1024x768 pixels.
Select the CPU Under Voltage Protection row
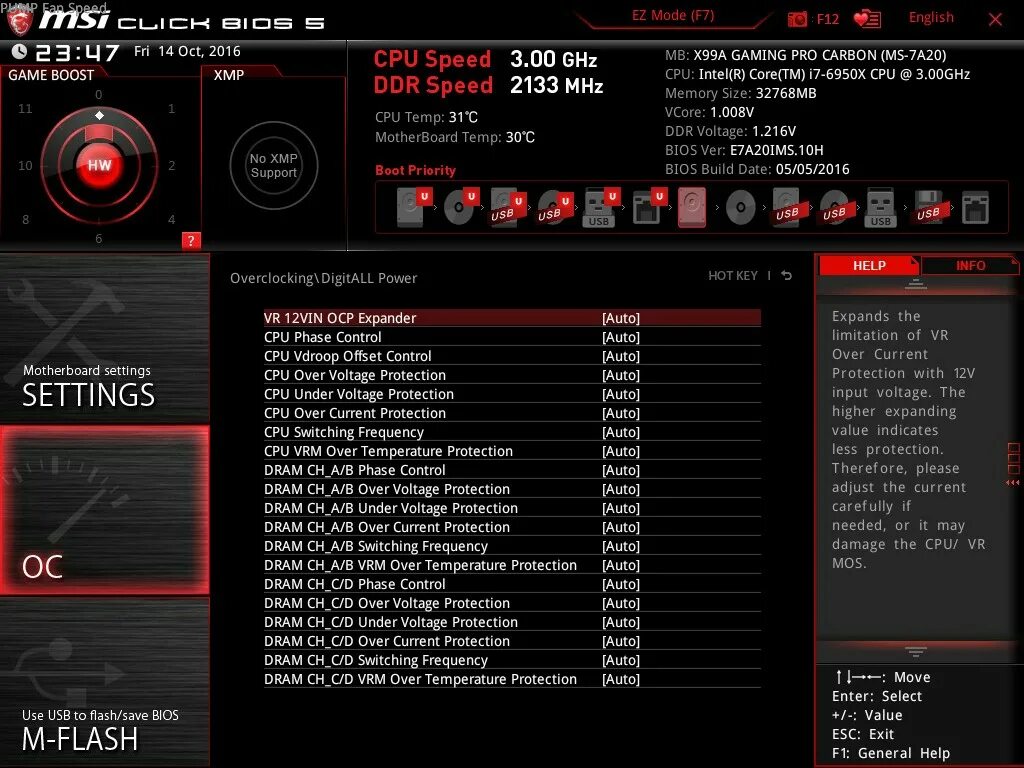pyautogui.click(x=512, y=394)
